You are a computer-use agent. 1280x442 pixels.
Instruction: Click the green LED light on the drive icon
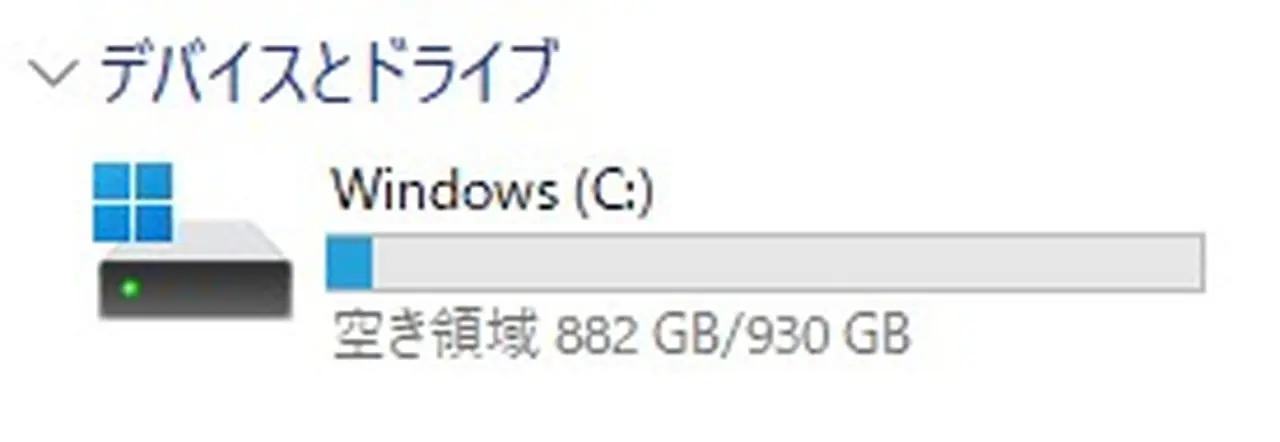(x=128, y=290)
